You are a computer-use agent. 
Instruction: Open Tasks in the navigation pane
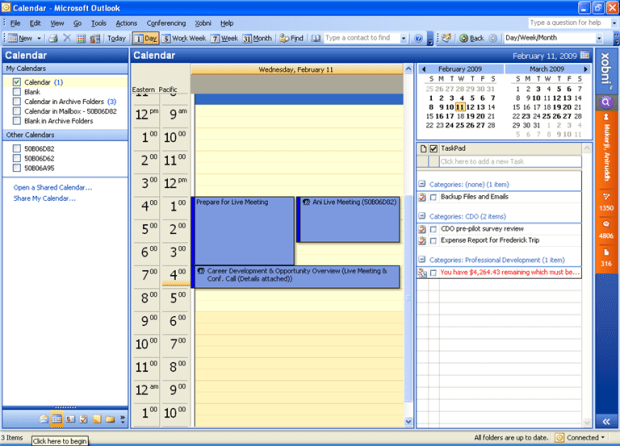[x=83, y=419]
